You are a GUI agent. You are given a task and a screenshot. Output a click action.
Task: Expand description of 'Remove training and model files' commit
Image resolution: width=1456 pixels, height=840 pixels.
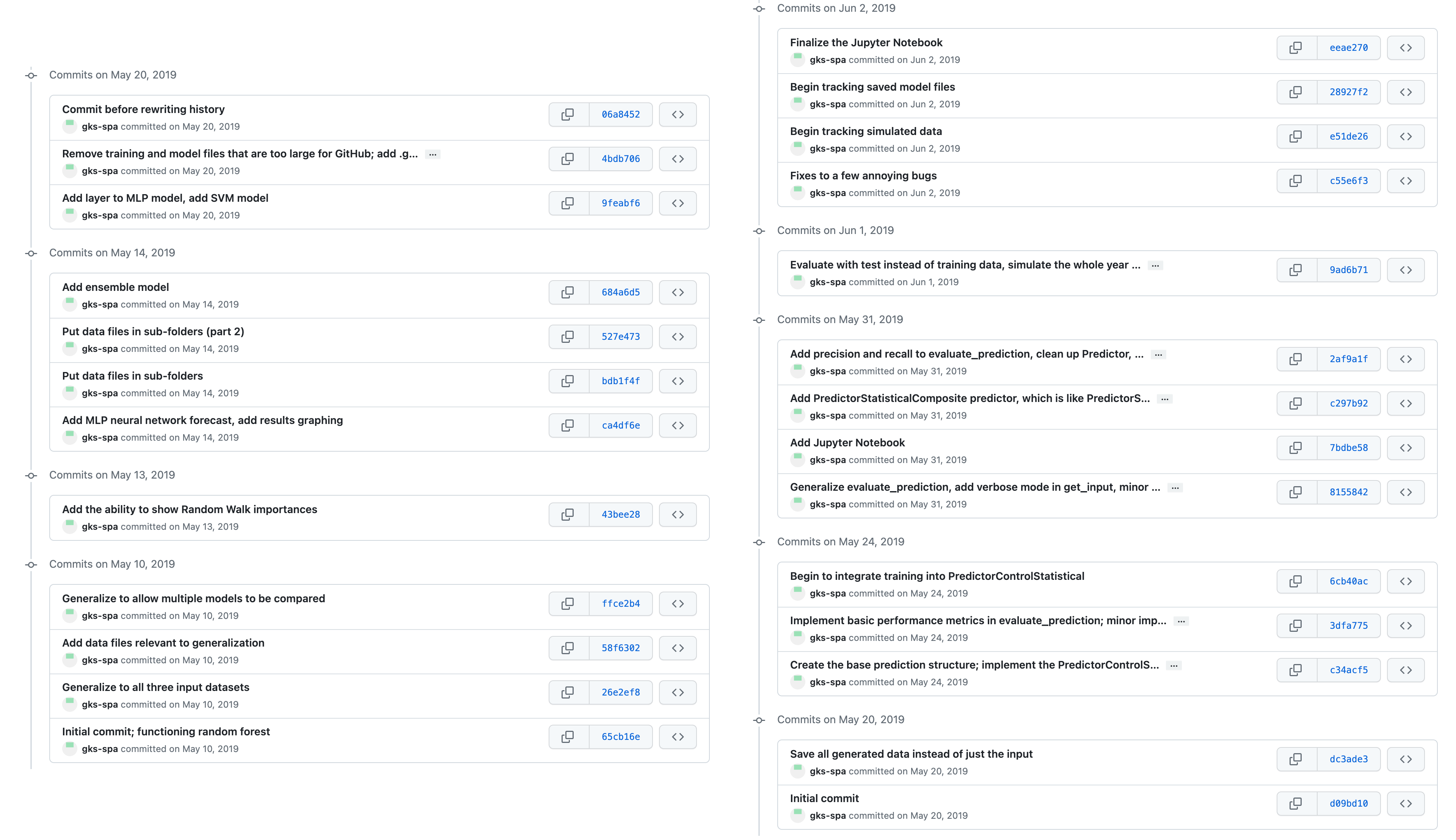(433, 155)
